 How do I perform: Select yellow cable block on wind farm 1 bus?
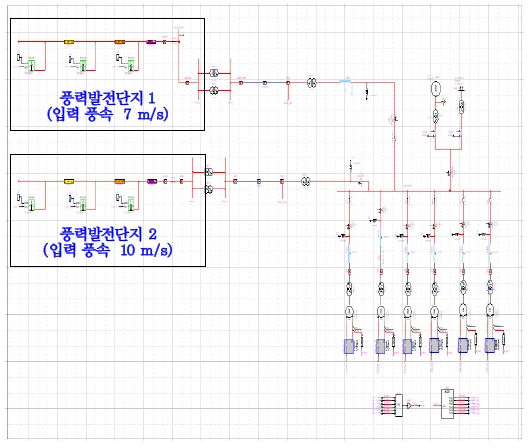pyautogui.click(x=69, y=42)
